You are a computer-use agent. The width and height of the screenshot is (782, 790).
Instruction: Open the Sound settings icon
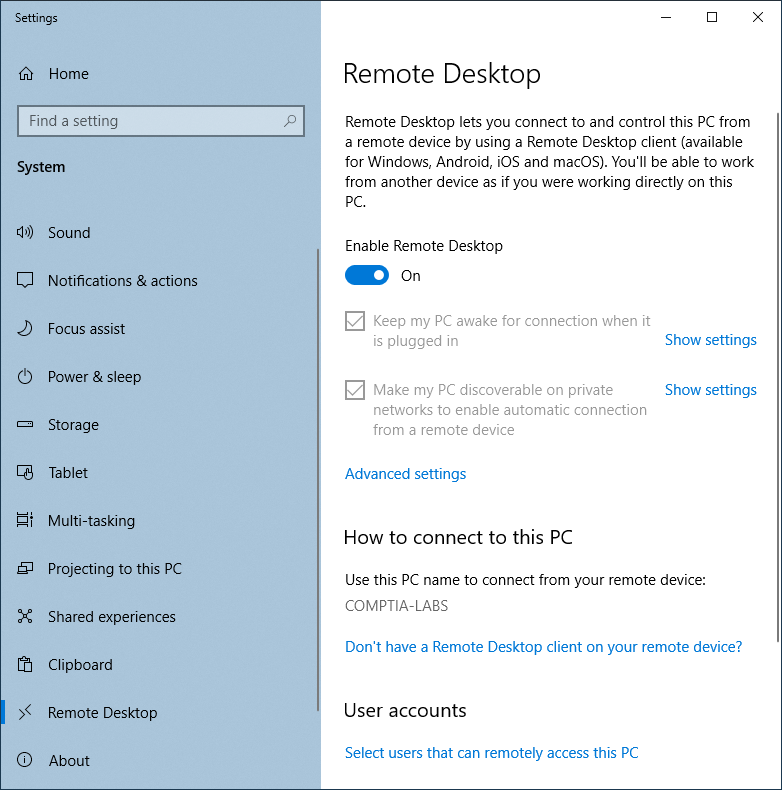click(25, 232)
